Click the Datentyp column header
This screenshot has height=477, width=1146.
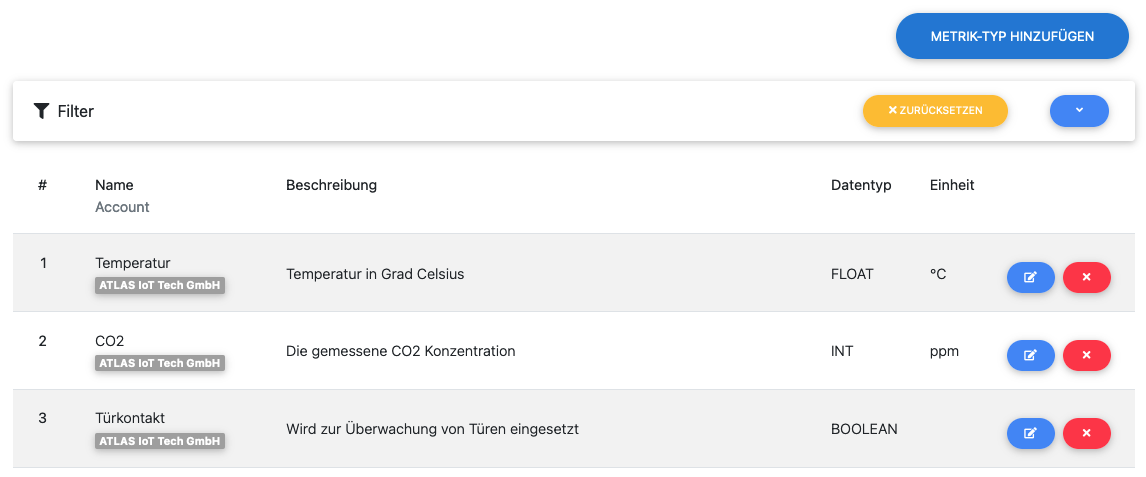click(860, 185)
